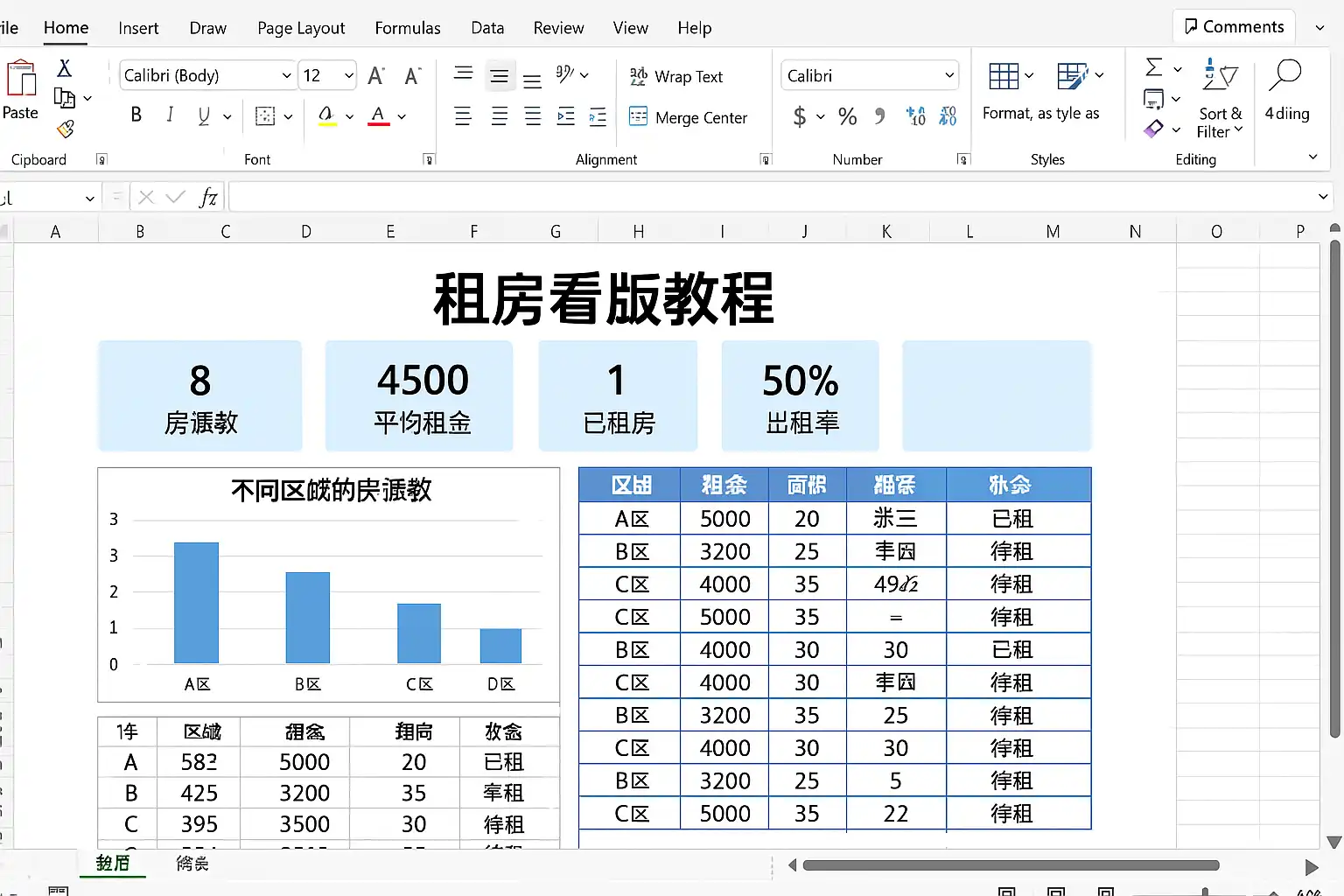Switch to the Formulas ribbon tab
The height and width of the screenshot is (896, 1344).
point(408,28)
